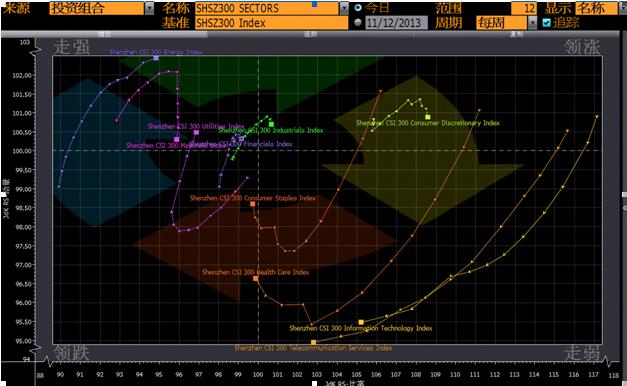Click the SHSZ300 Index benchmark field

click(271, 23)
